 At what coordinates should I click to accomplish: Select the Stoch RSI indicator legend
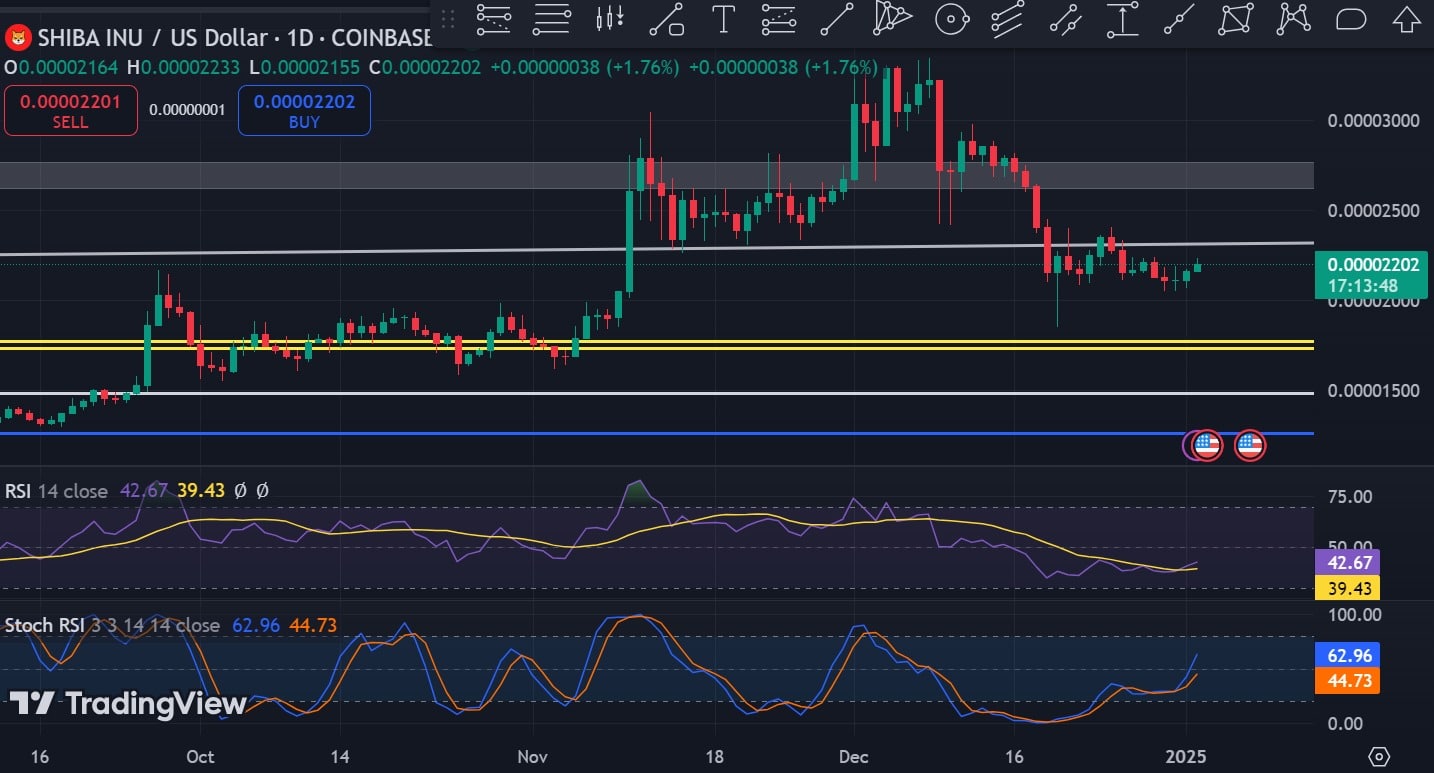coord(112,625)
